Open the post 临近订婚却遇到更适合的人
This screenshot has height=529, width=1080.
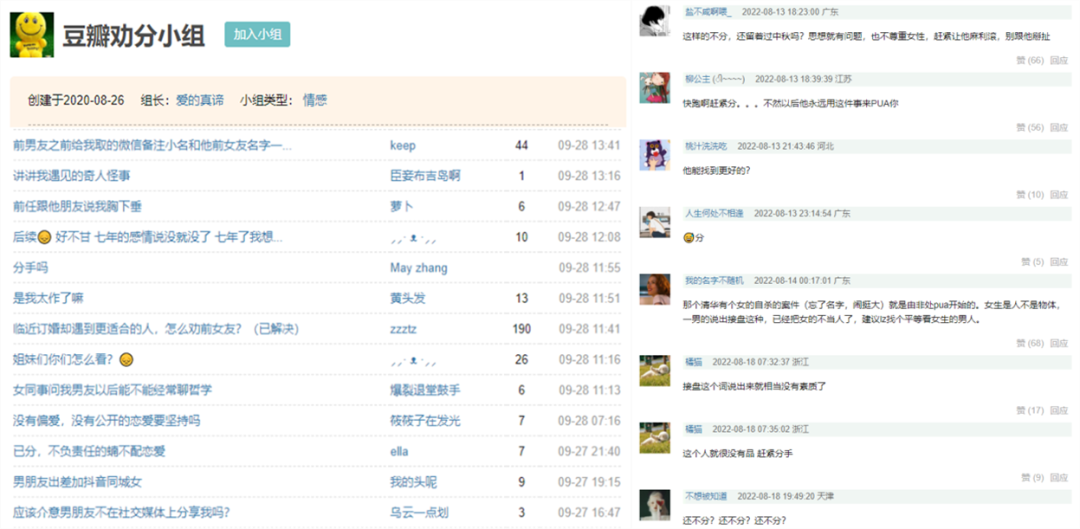click(155, 329)
